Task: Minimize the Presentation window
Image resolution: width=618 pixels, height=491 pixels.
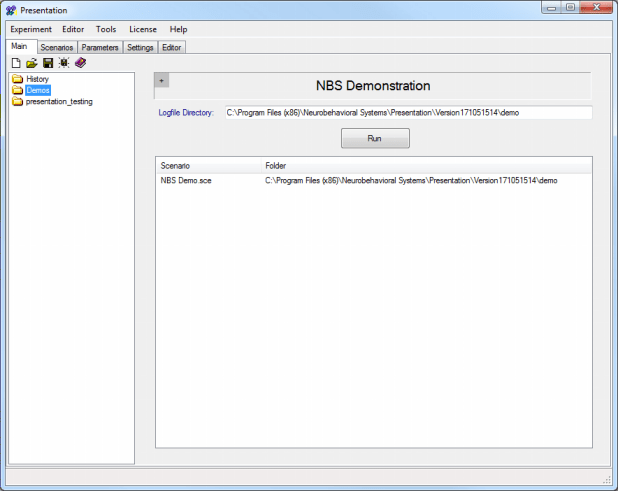Action: point(552,7)
